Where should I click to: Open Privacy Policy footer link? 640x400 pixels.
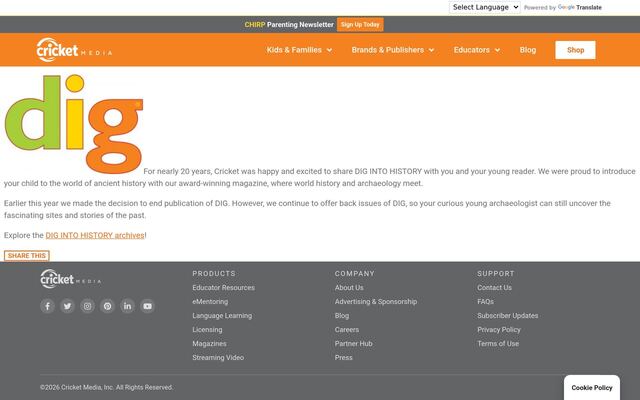pos(499,329)
